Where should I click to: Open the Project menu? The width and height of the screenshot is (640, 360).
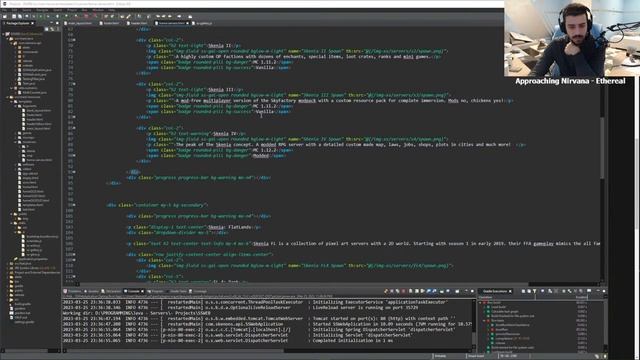[72, 10]
